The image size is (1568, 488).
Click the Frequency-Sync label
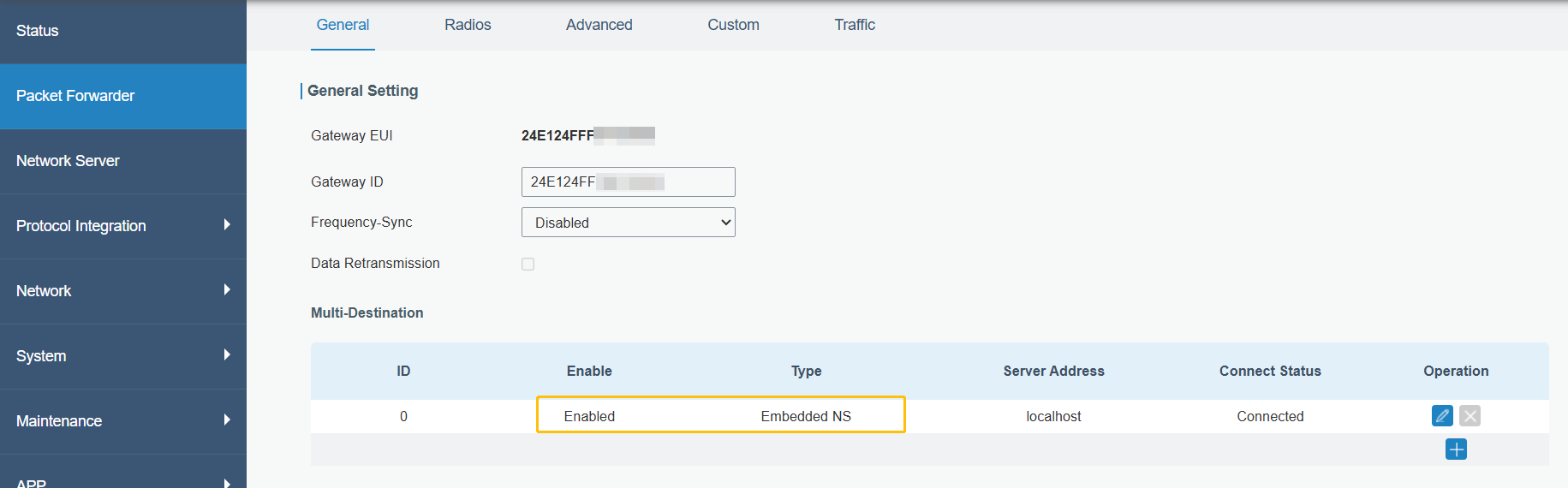pyautogui.click(x=361, y=222)
